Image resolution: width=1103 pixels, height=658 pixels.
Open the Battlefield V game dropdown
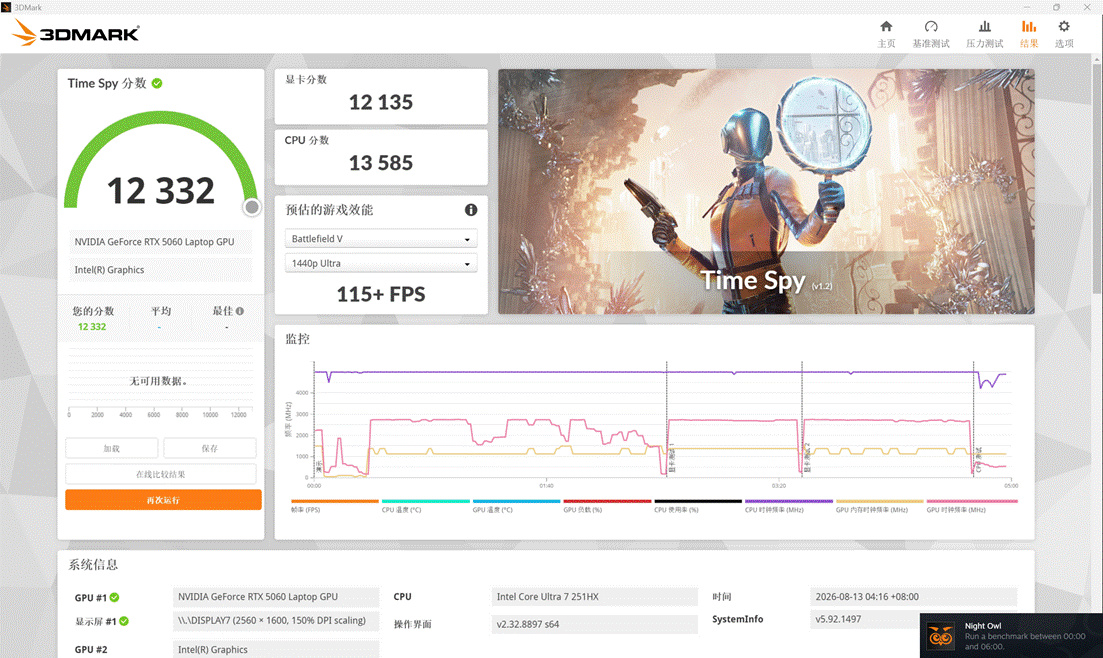pos(381,239)
